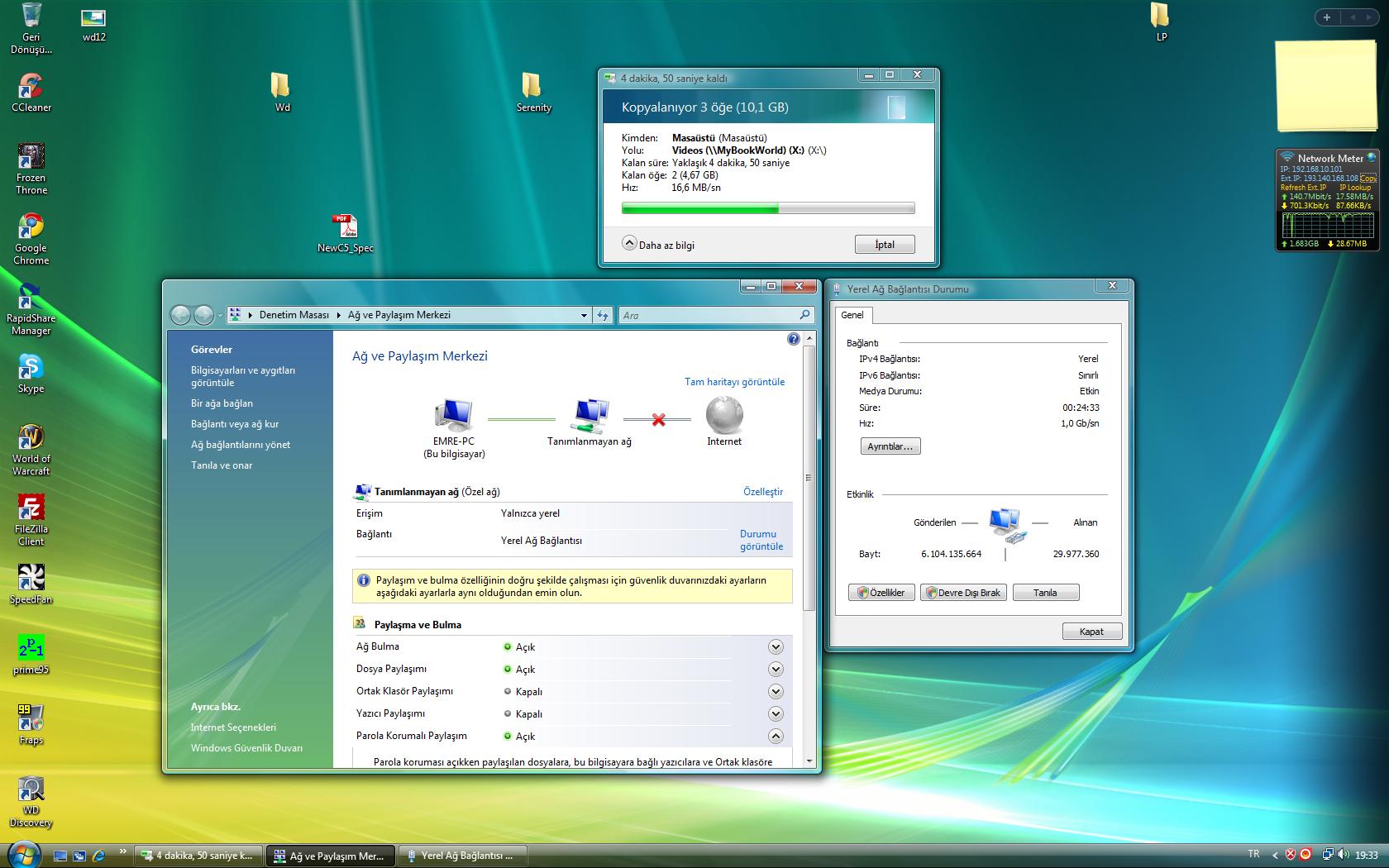Expand the Ortak Klasör Paylaşımı setting

(x=776, y=691)
